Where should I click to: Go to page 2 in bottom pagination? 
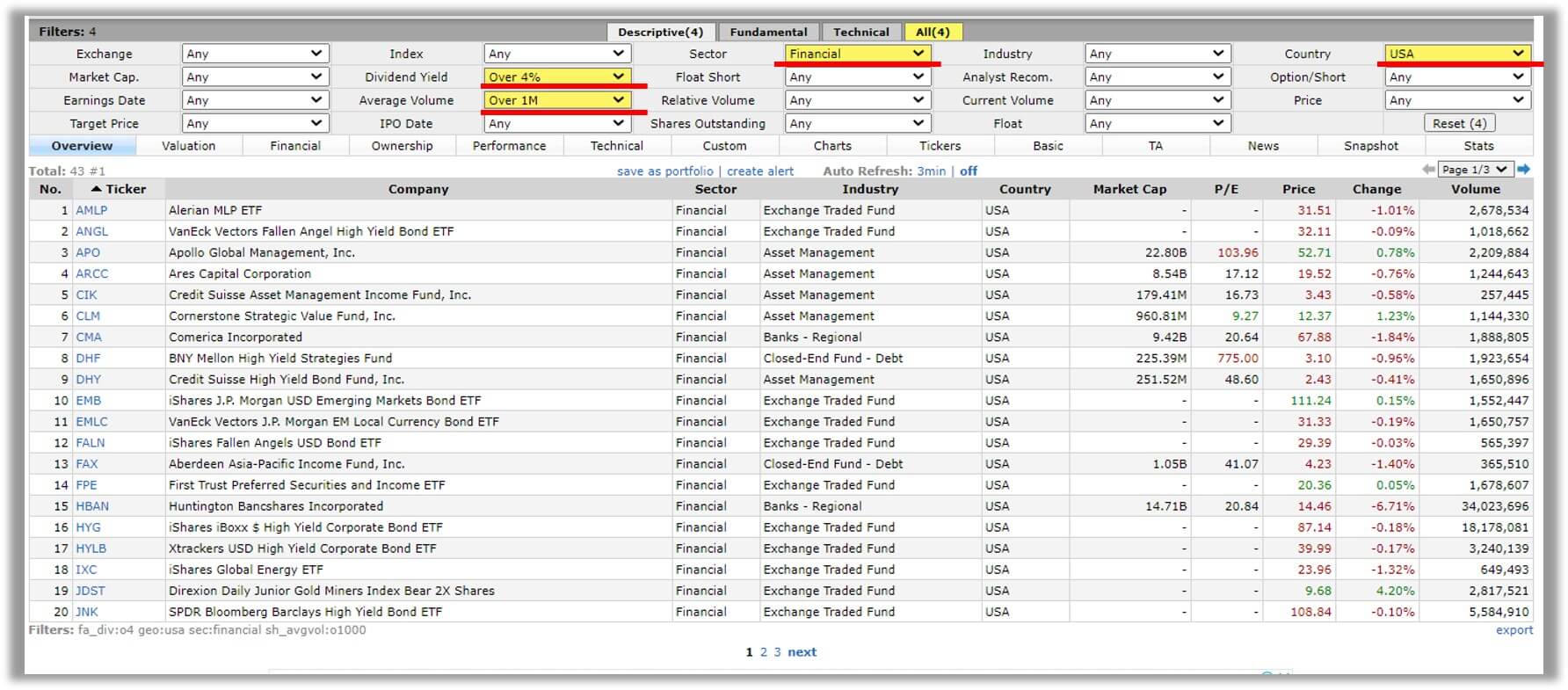764,652
